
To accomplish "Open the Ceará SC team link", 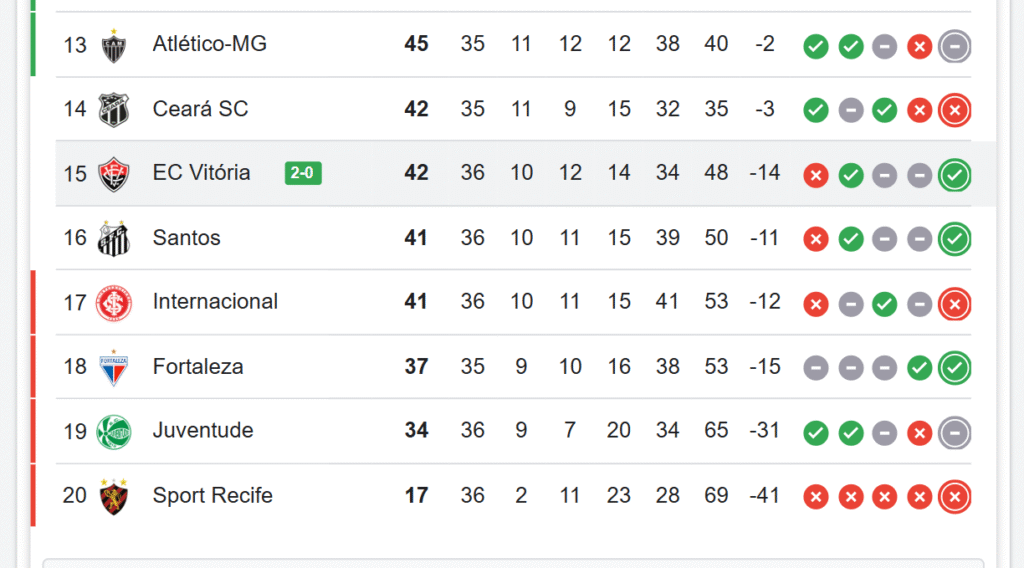I will (200, 109).
